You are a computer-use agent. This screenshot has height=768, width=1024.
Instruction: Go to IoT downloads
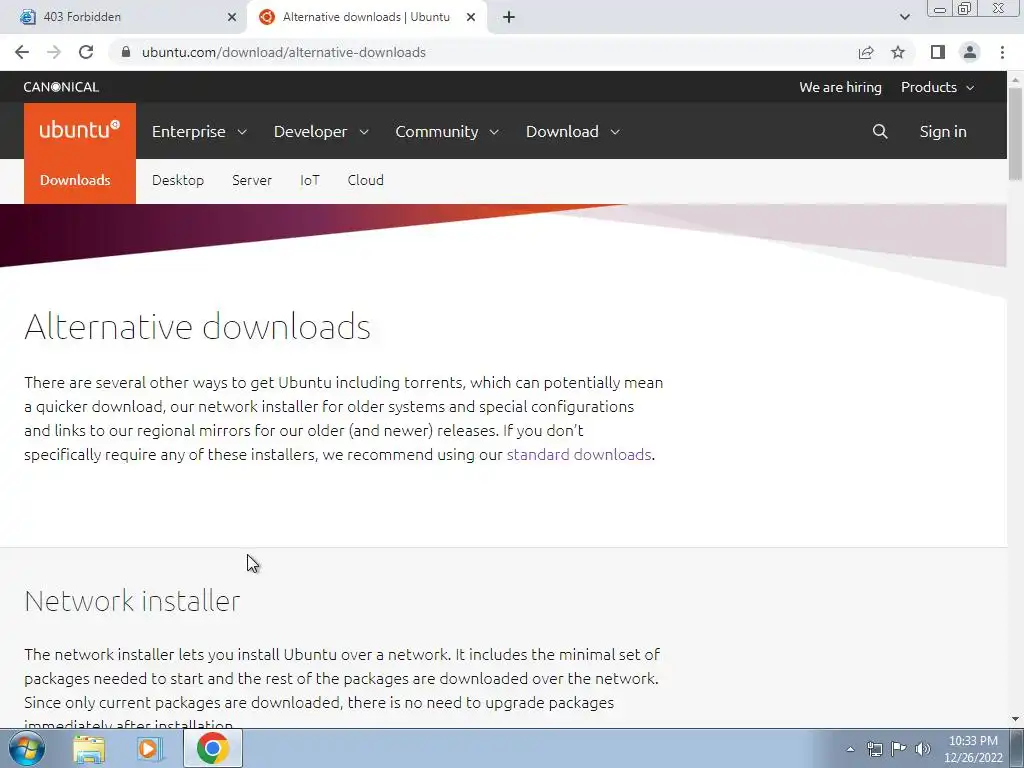310,180
